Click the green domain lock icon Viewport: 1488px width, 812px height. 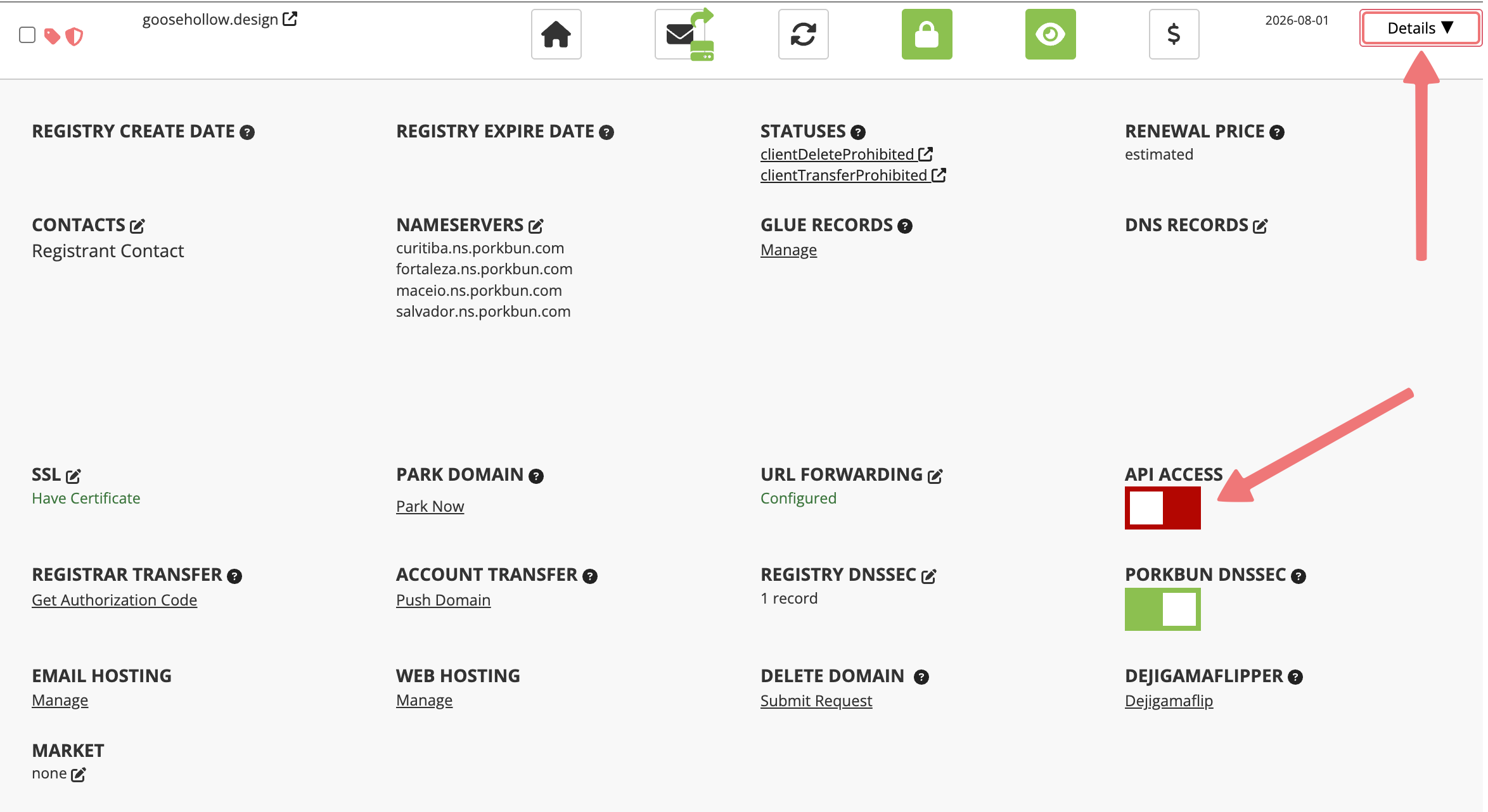pos(927,34)
